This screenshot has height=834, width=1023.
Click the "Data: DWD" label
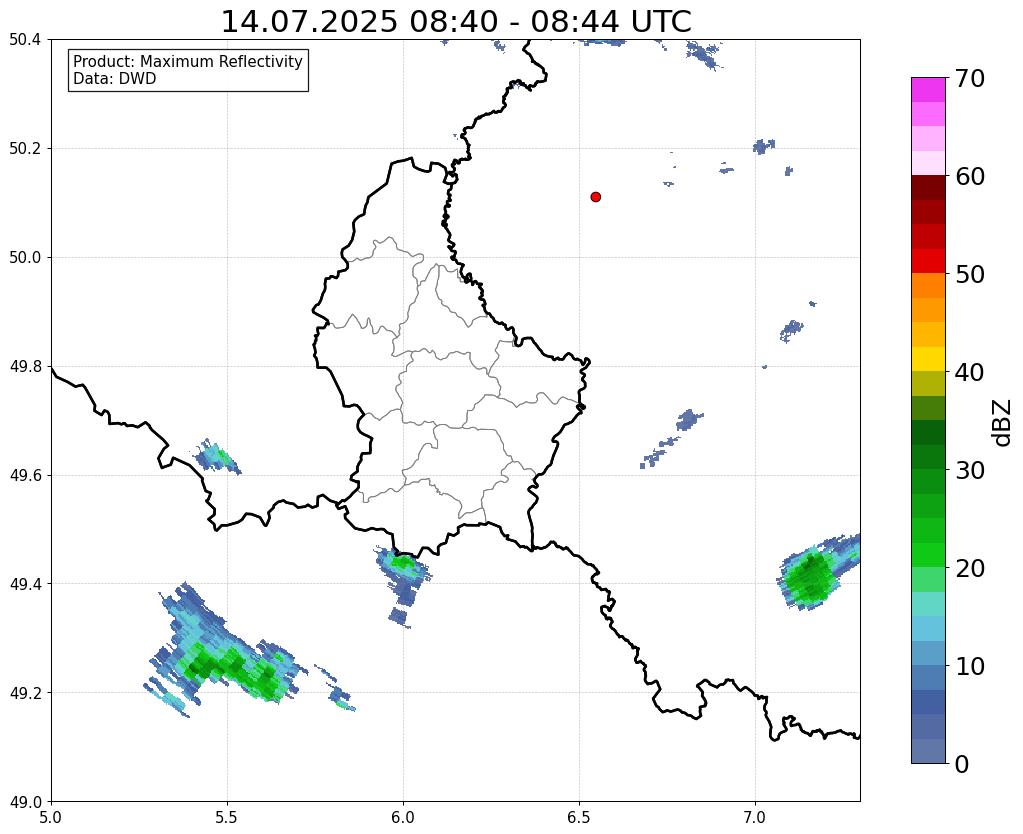click(x=115, y=79)
